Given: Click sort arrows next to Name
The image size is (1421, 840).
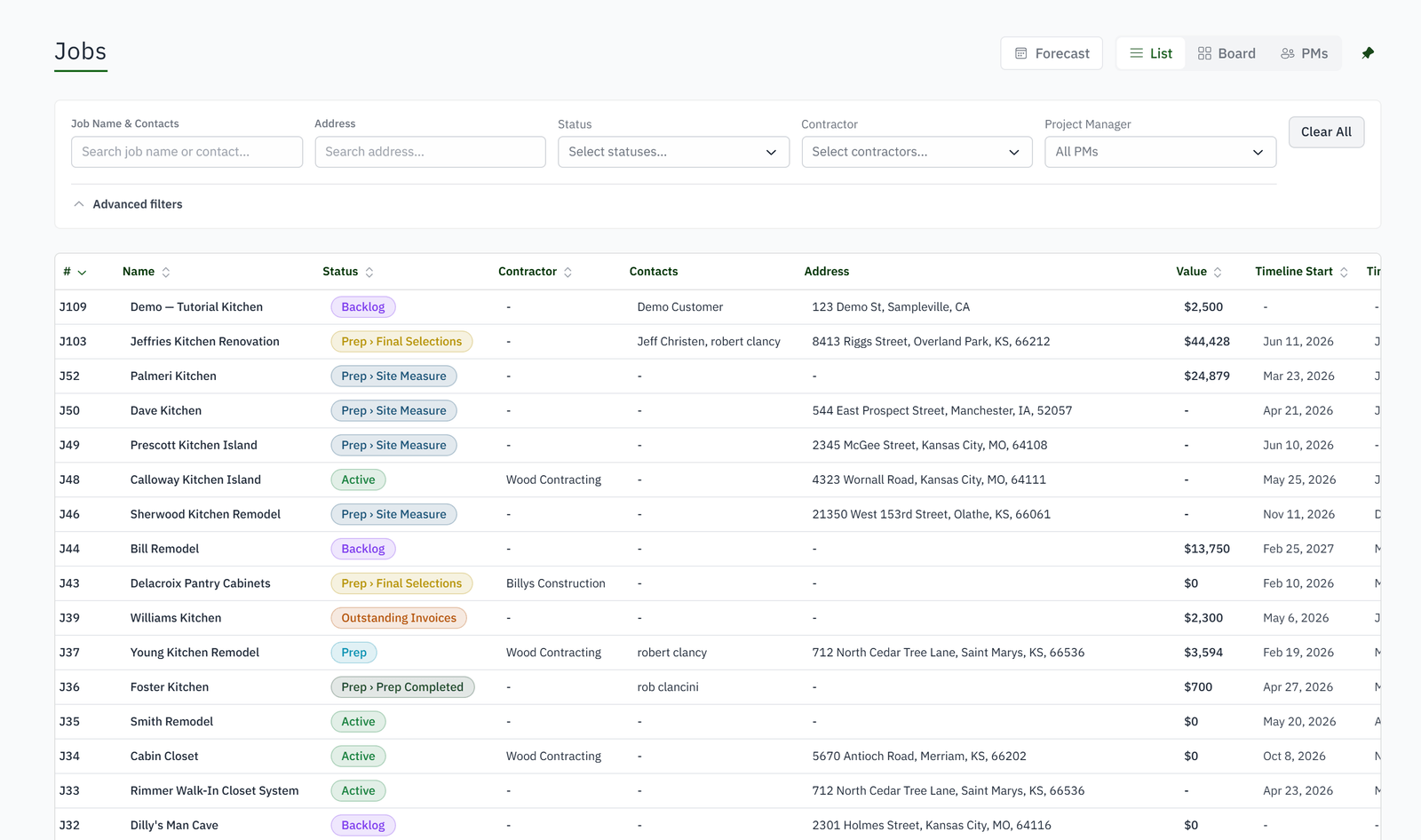Looking at the screenshot, I should coord(166,273).
